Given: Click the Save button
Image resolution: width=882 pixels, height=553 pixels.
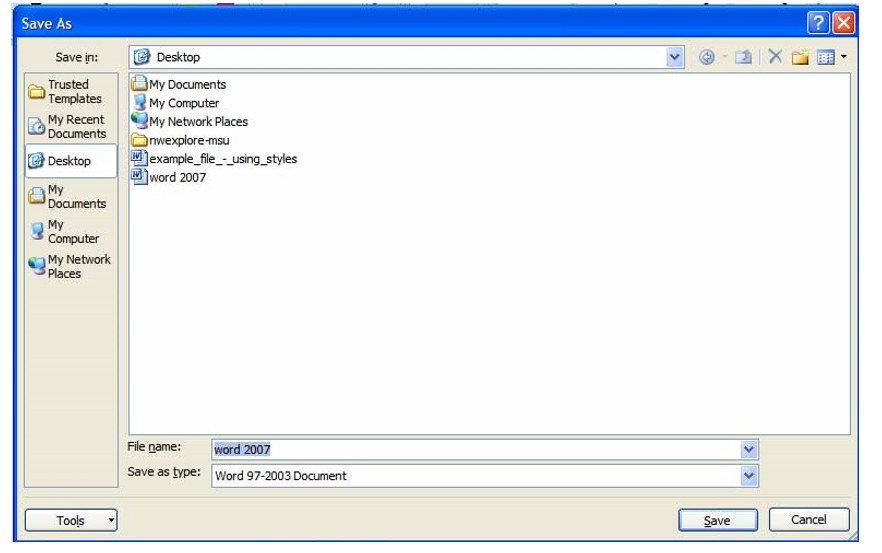Looking at the screenshot, I should [x=717, y=520].
